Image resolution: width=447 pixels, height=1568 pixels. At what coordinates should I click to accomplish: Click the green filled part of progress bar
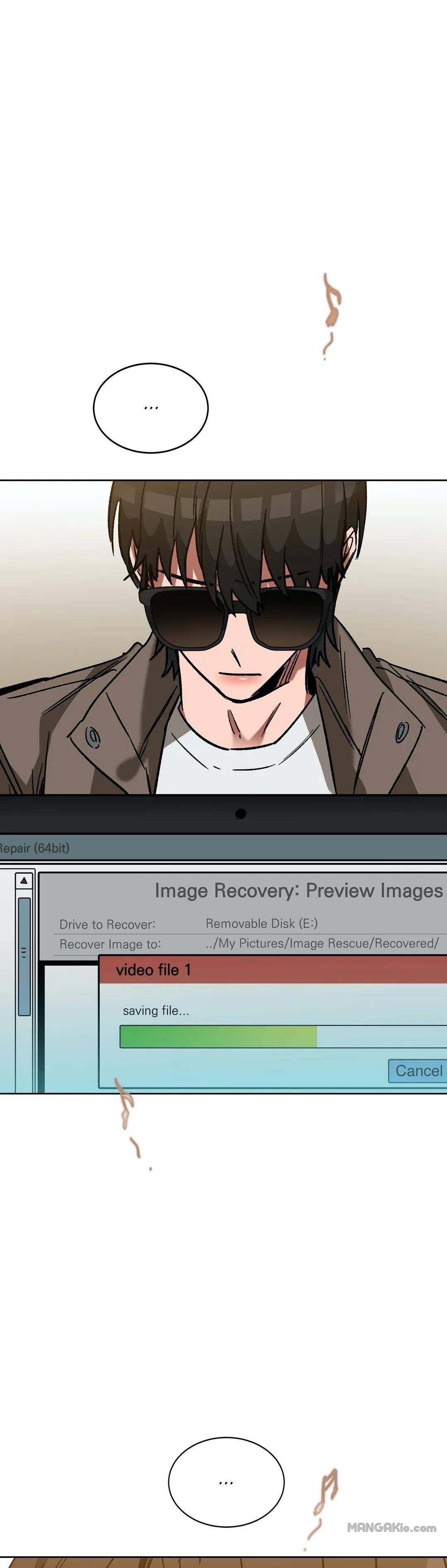coord(218,1036)
